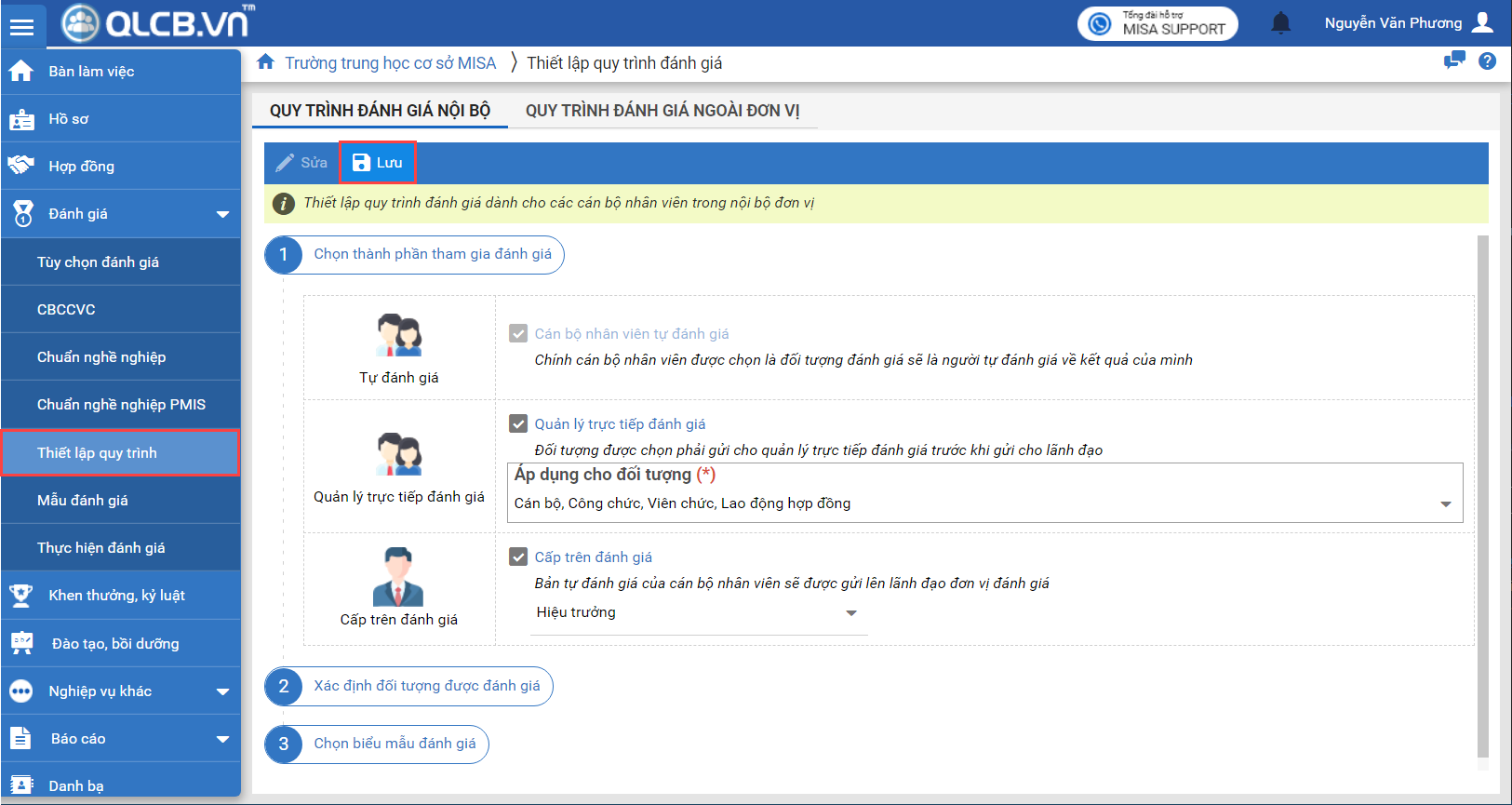
Task: Click the user profile avatar icon
Action: point(1483,22)
